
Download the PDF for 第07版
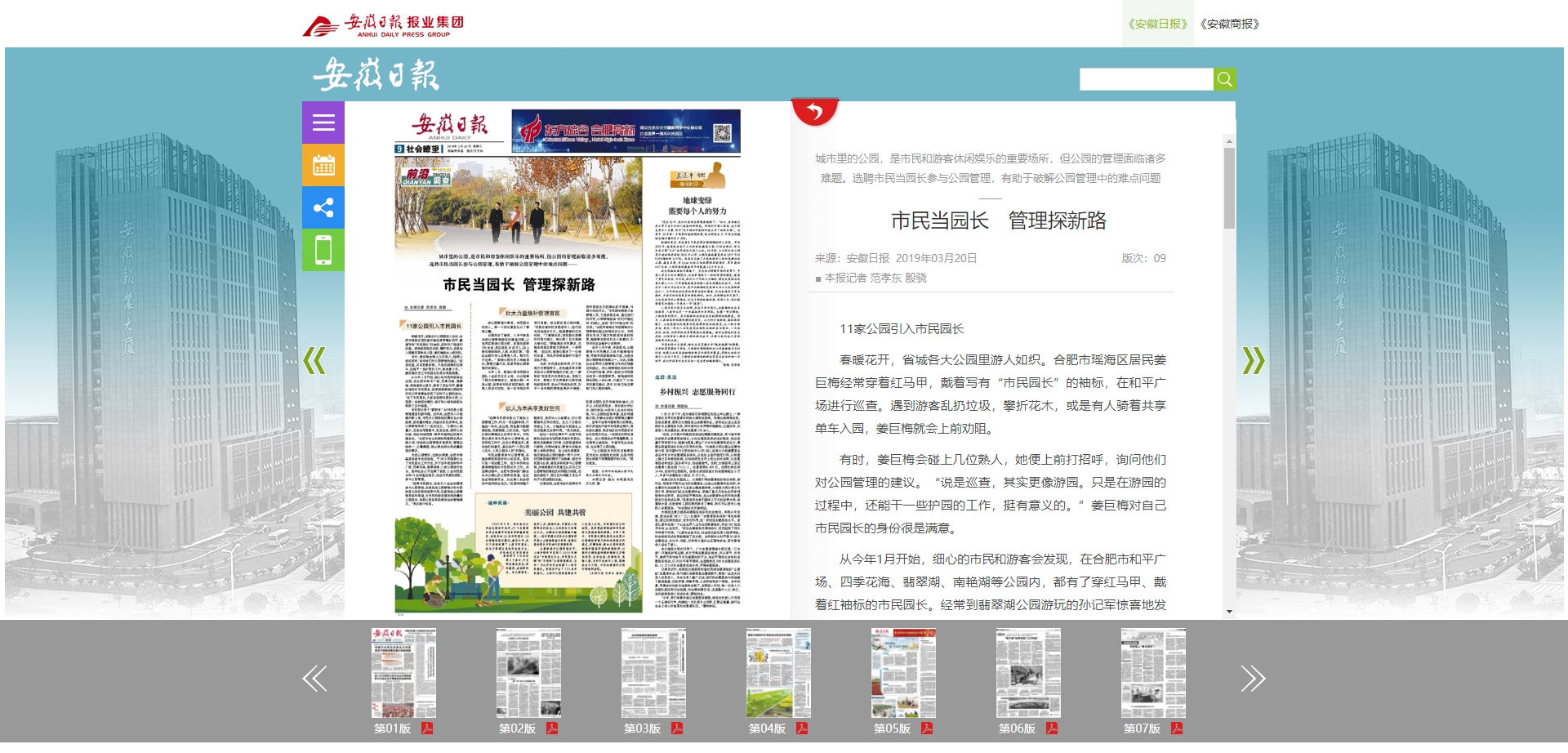click(1177, 728)
